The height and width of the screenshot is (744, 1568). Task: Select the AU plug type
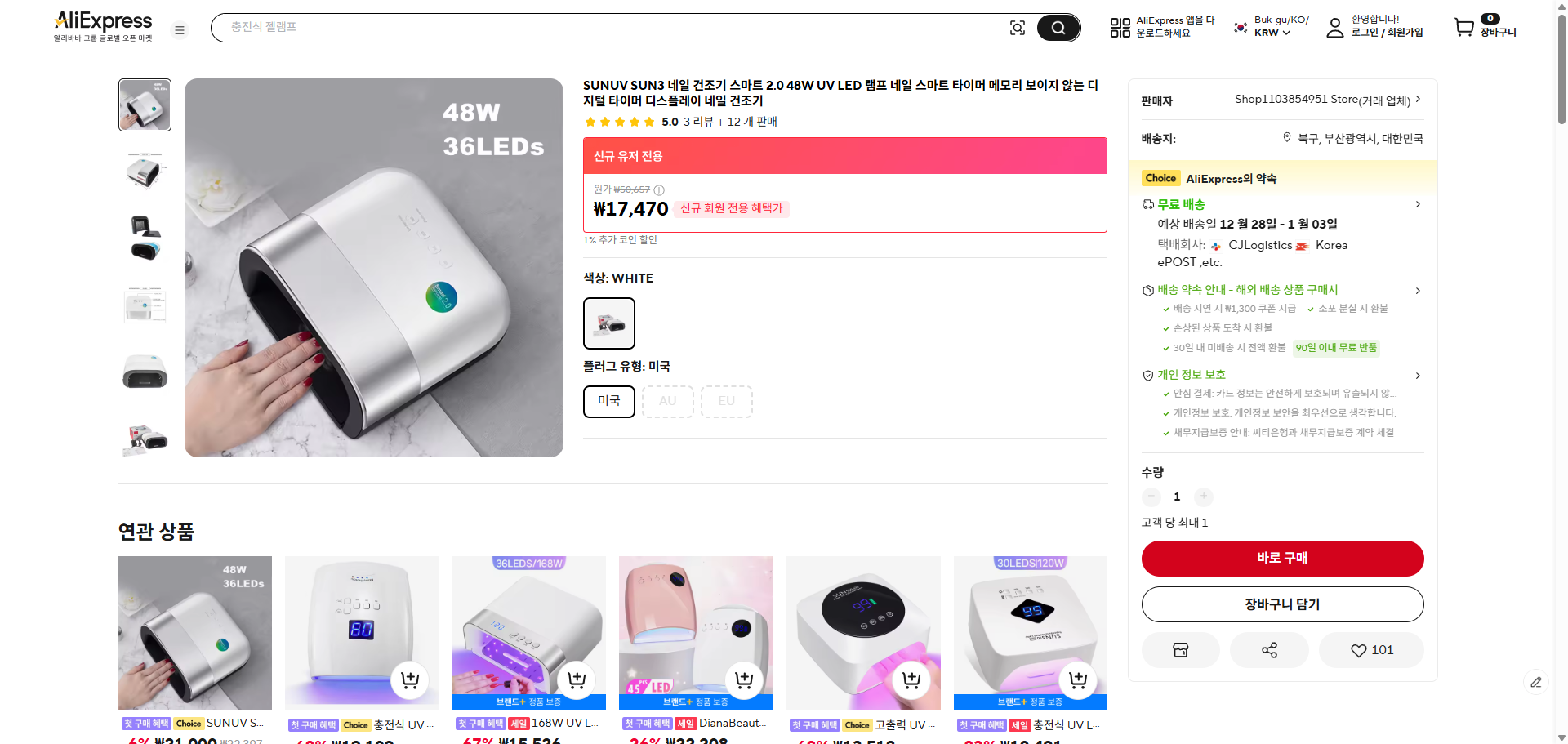tap(667, 401)
